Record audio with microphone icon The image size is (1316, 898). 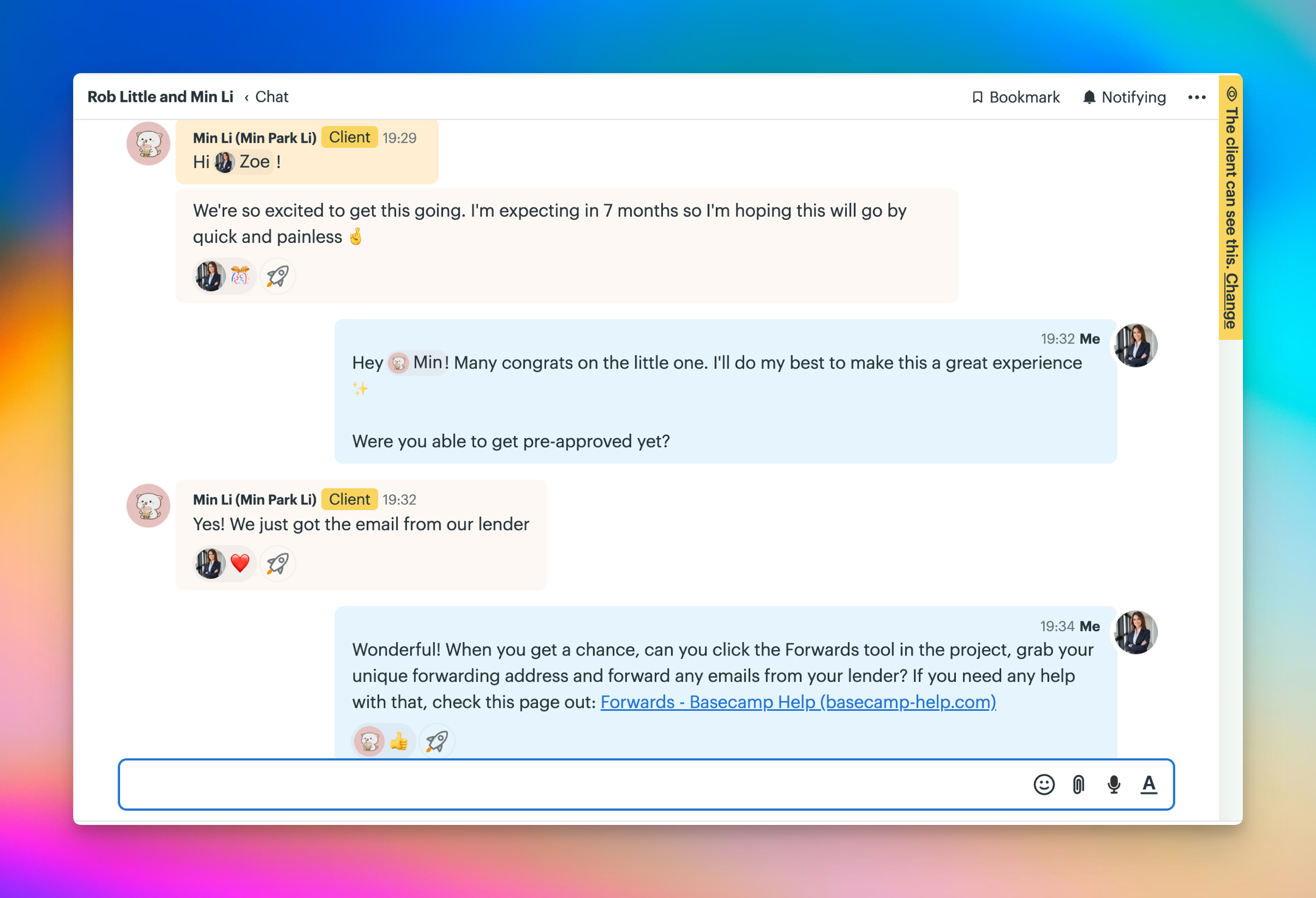pos(1114,784)
